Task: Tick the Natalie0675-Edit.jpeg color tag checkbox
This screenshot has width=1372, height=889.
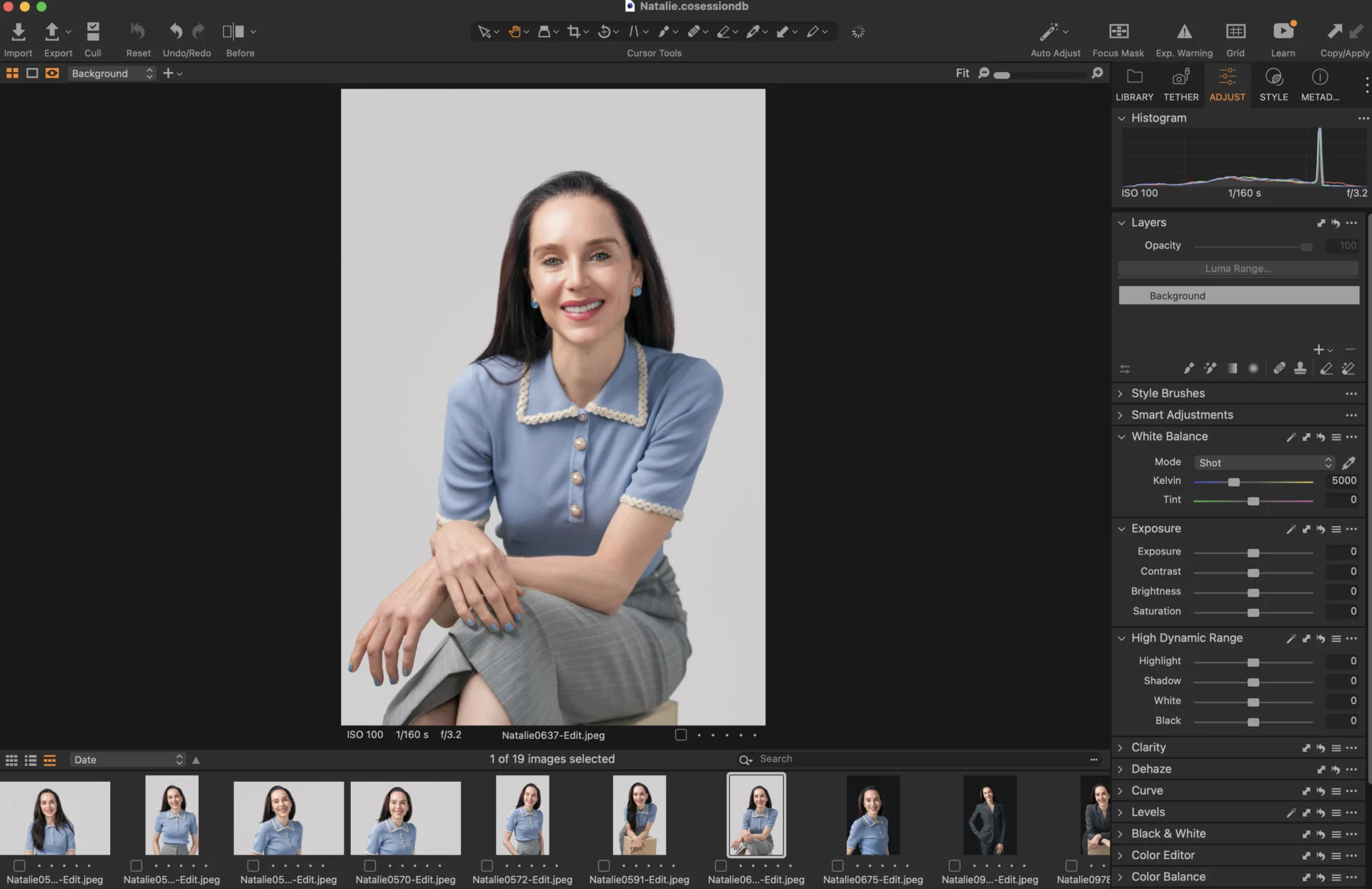Action: pyautogui.click(x=837, y=865)
